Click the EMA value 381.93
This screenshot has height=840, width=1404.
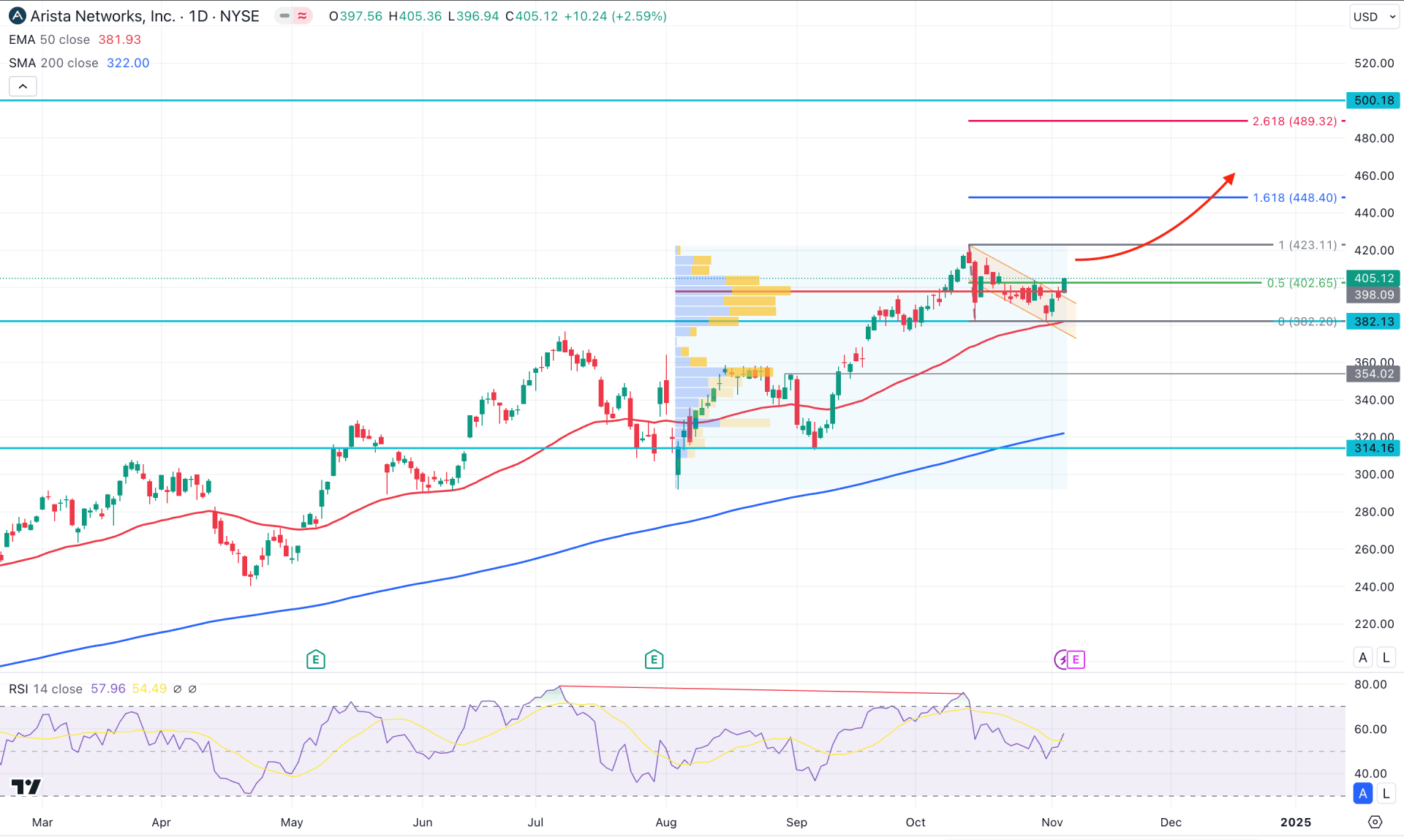click(x=120, y=39)
